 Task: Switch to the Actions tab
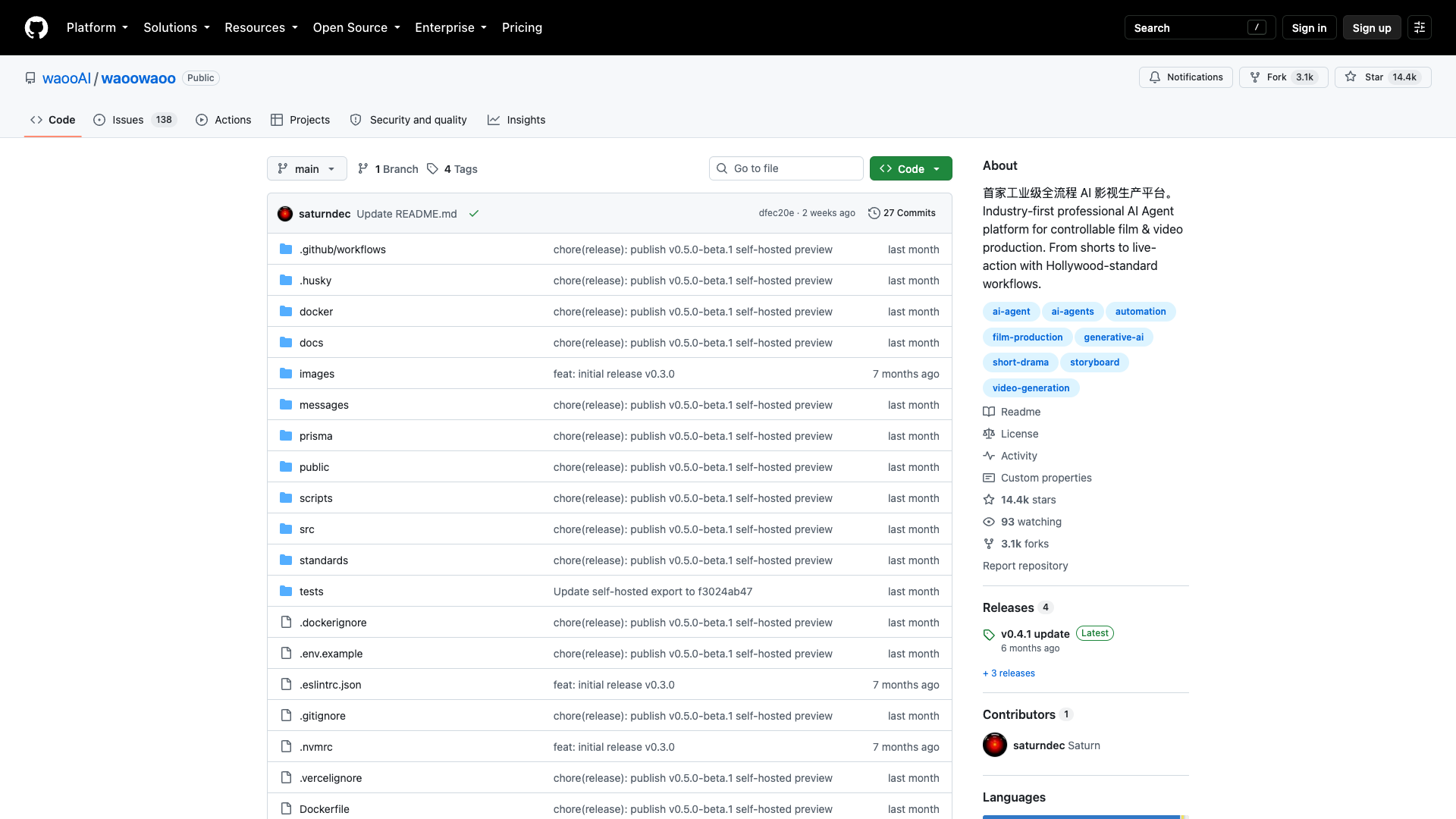coord(224,120)
